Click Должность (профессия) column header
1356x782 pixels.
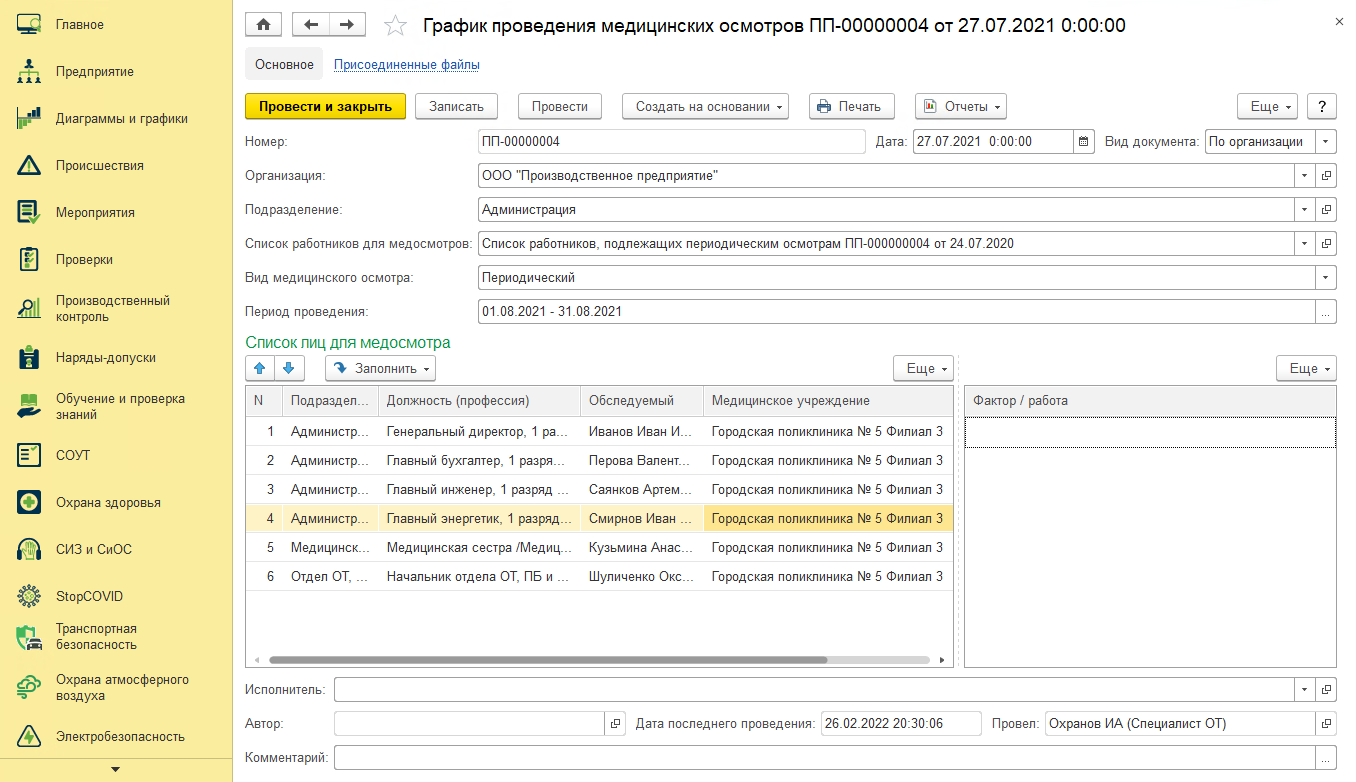click(479, 401)
